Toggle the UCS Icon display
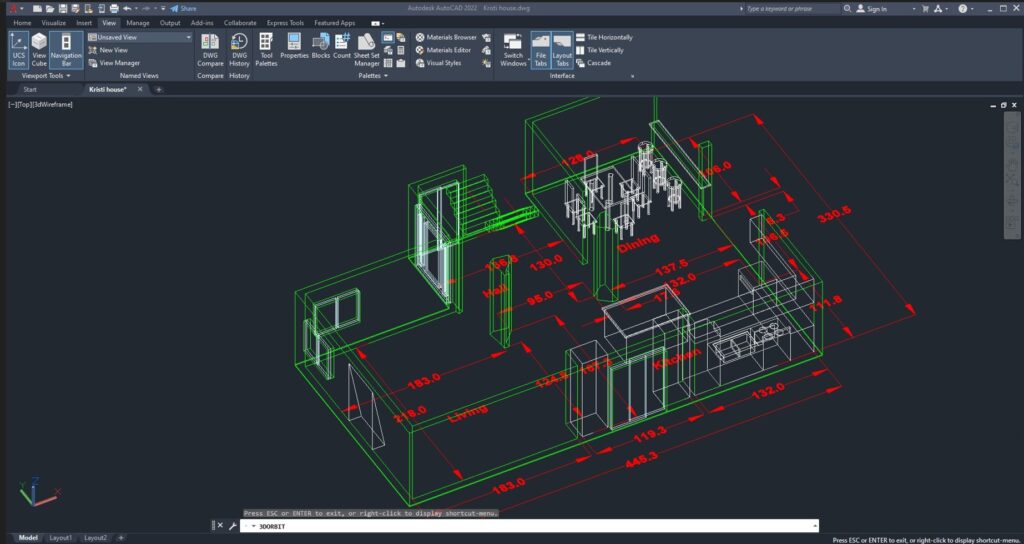 tap(18, 48)
